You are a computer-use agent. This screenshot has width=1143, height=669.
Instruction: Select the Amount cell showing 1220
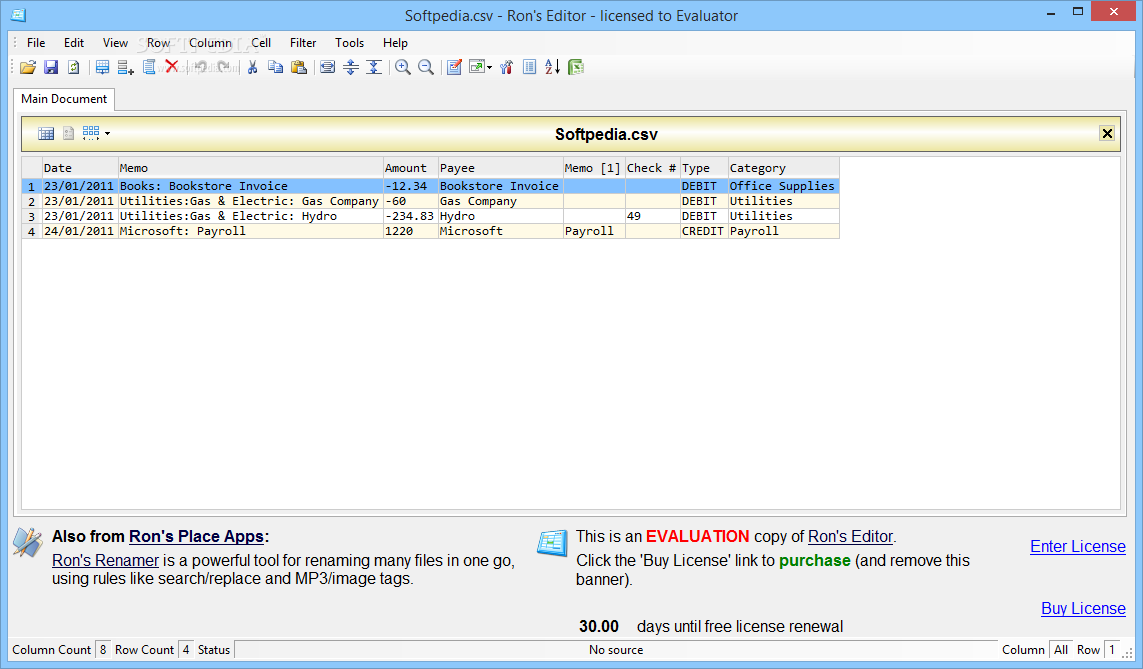tap(410, 231)
